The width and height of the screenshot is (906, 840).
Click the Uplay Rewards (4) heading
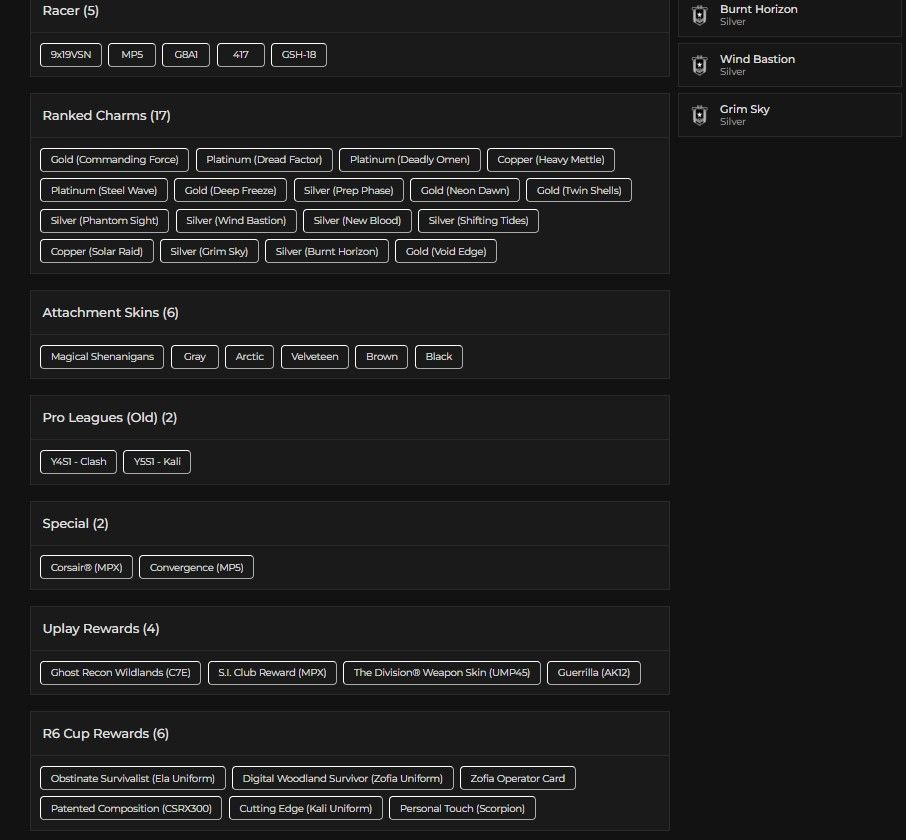click(x=101, y=629)
